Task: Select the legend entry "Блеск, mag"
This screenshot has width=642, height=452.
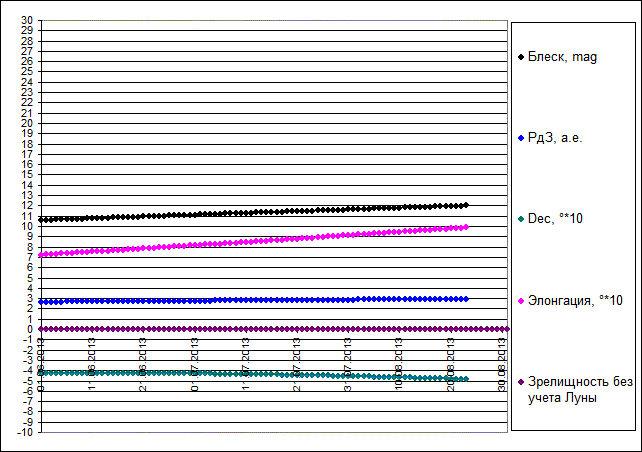Action: point(558,56)
